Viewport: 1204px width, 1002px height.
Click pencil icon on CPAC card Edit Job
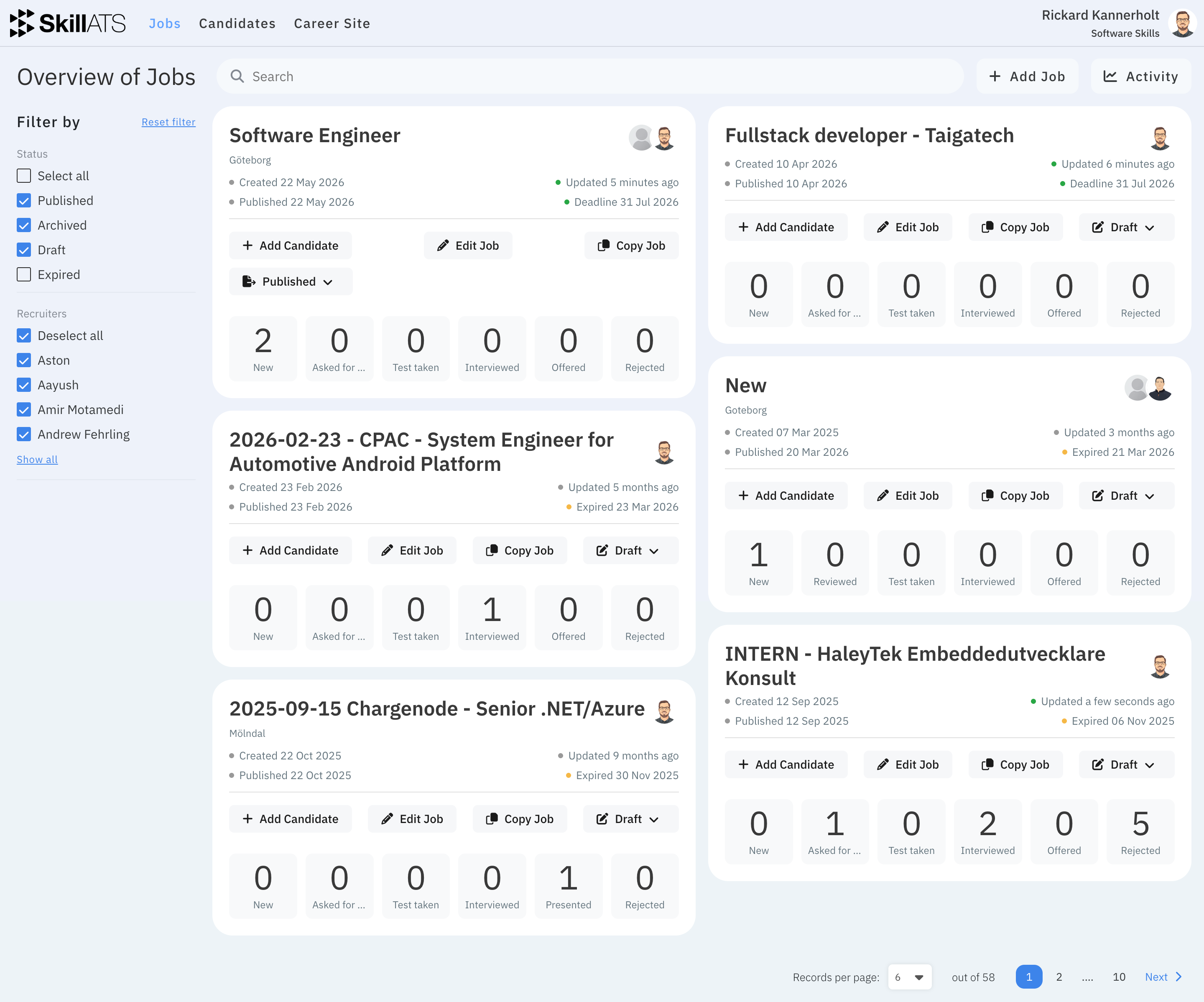(387, 551)
